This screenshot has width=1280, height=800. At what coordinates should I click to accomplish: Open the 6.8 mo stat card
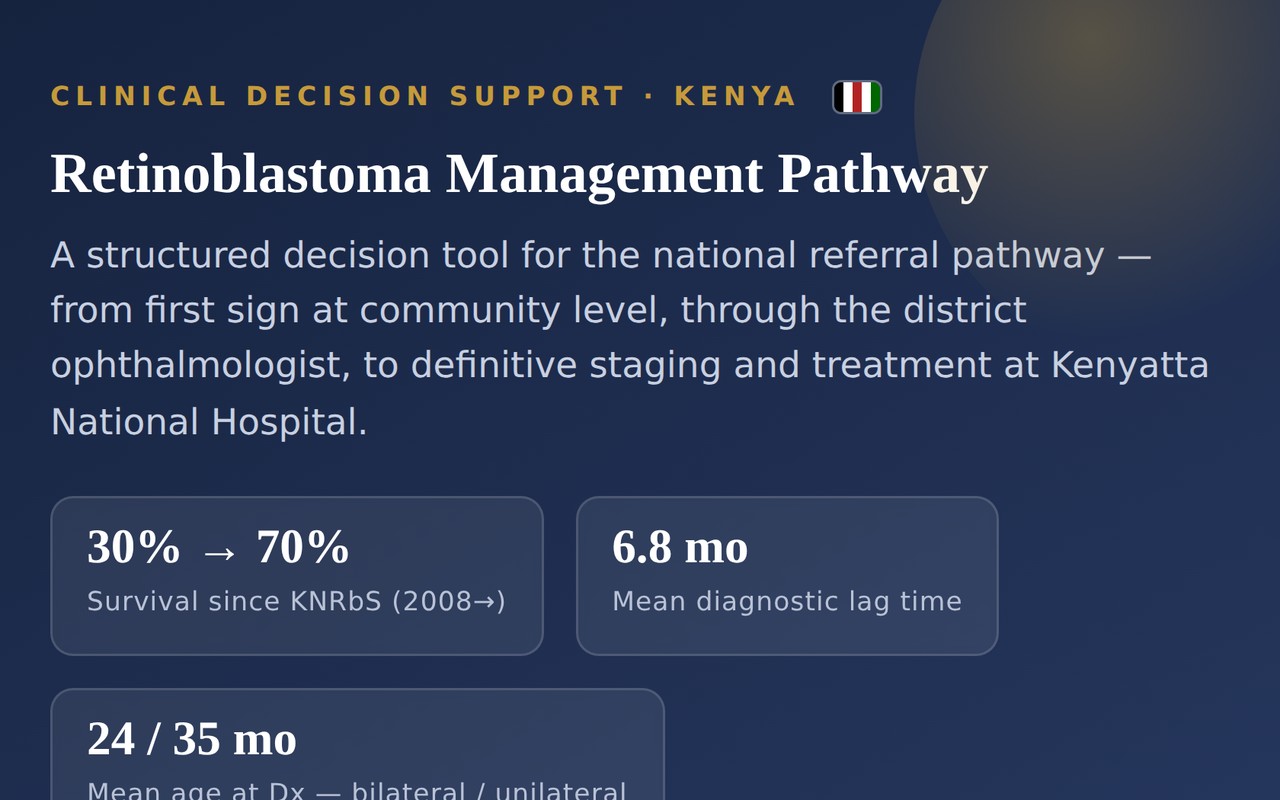[x=787, y=576]
